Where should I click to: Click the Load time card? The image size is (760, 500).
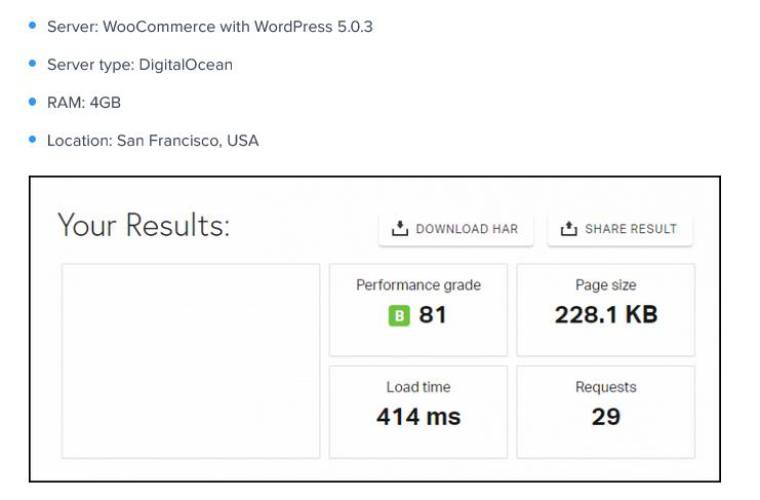coord(418,411)
